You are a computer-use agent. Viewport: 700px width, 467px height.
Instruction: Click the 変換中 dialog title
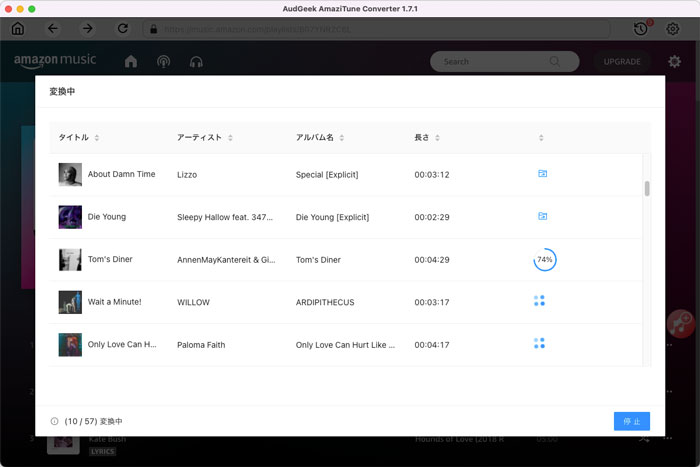click(62, 92)
